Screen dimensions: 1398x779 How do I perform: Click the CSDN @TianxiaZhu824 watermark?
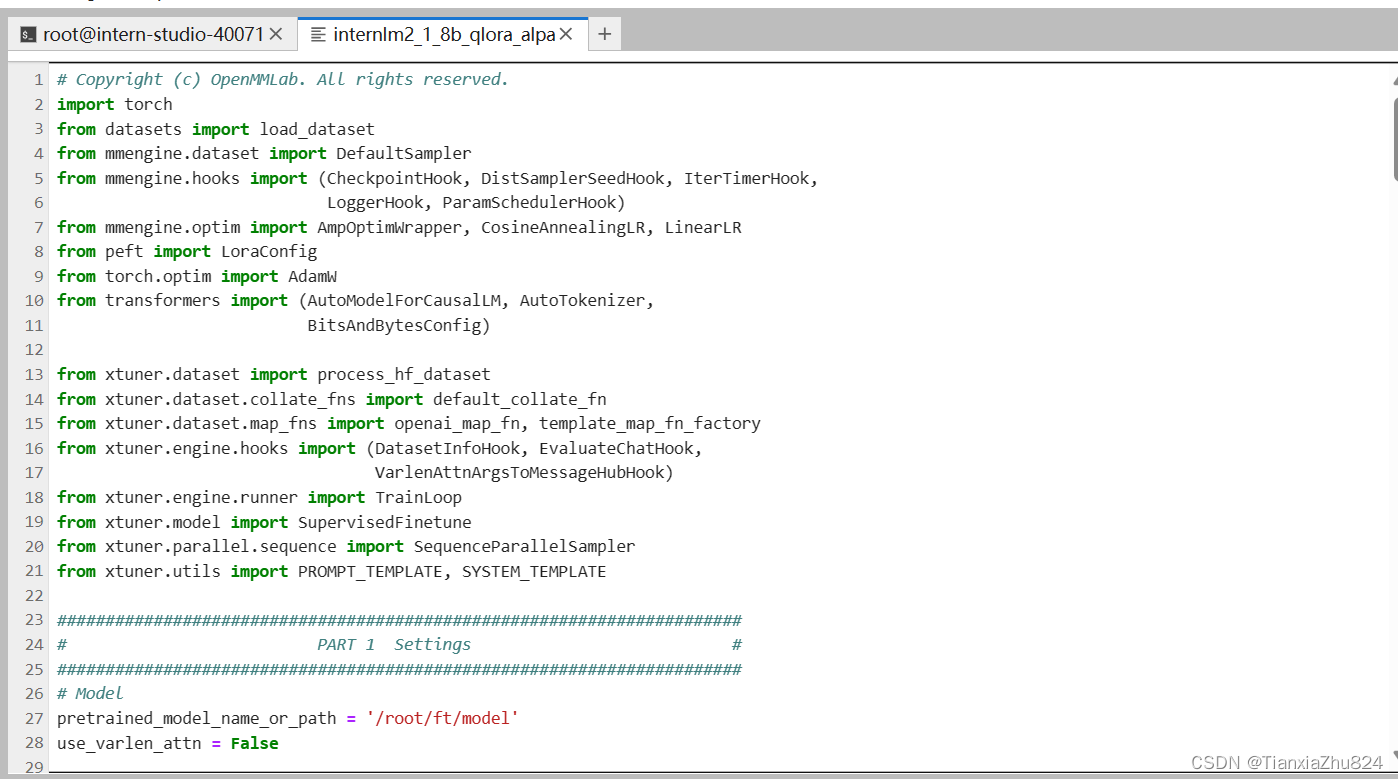(1286, 762)
